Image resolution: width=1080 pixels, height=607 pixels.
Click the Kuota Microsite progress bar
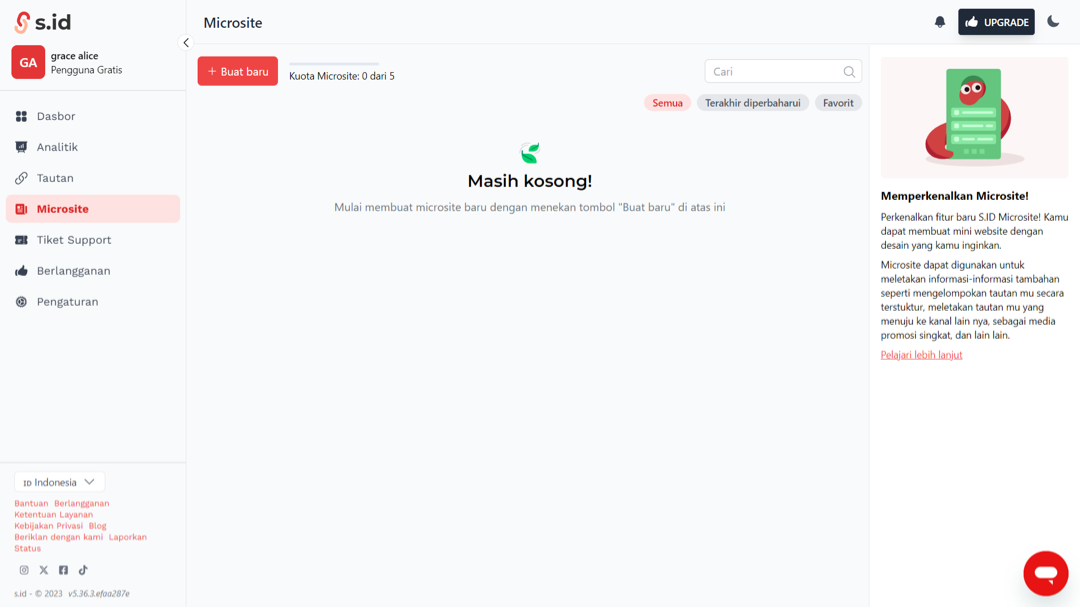pos(334,64)
